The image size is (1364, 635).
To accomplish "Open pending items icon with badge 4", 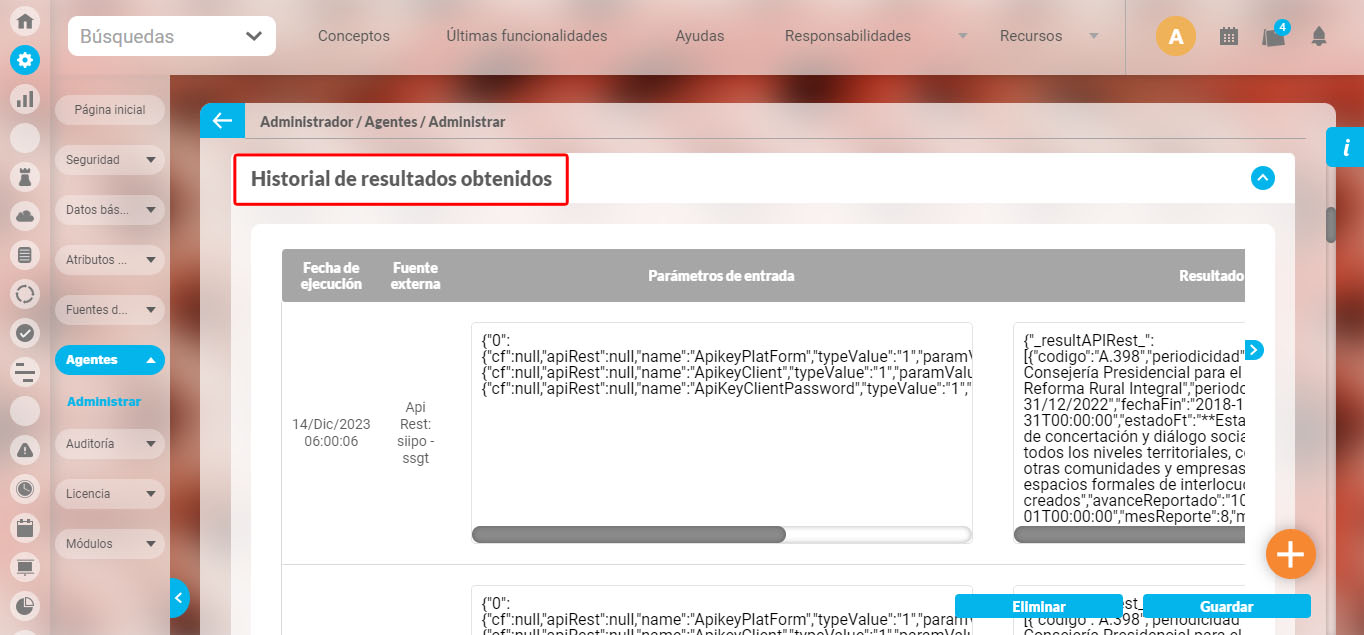I will [x=1273, y=37].
